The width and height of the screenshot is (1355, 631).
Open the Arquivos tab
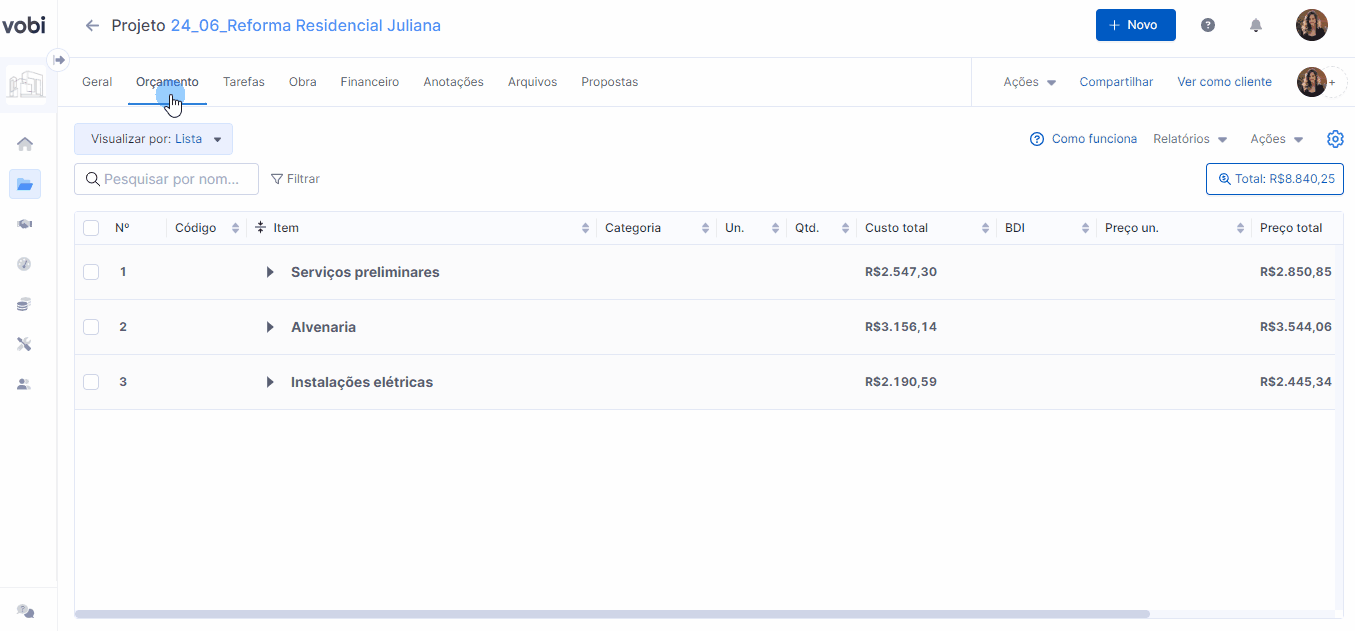532,82
